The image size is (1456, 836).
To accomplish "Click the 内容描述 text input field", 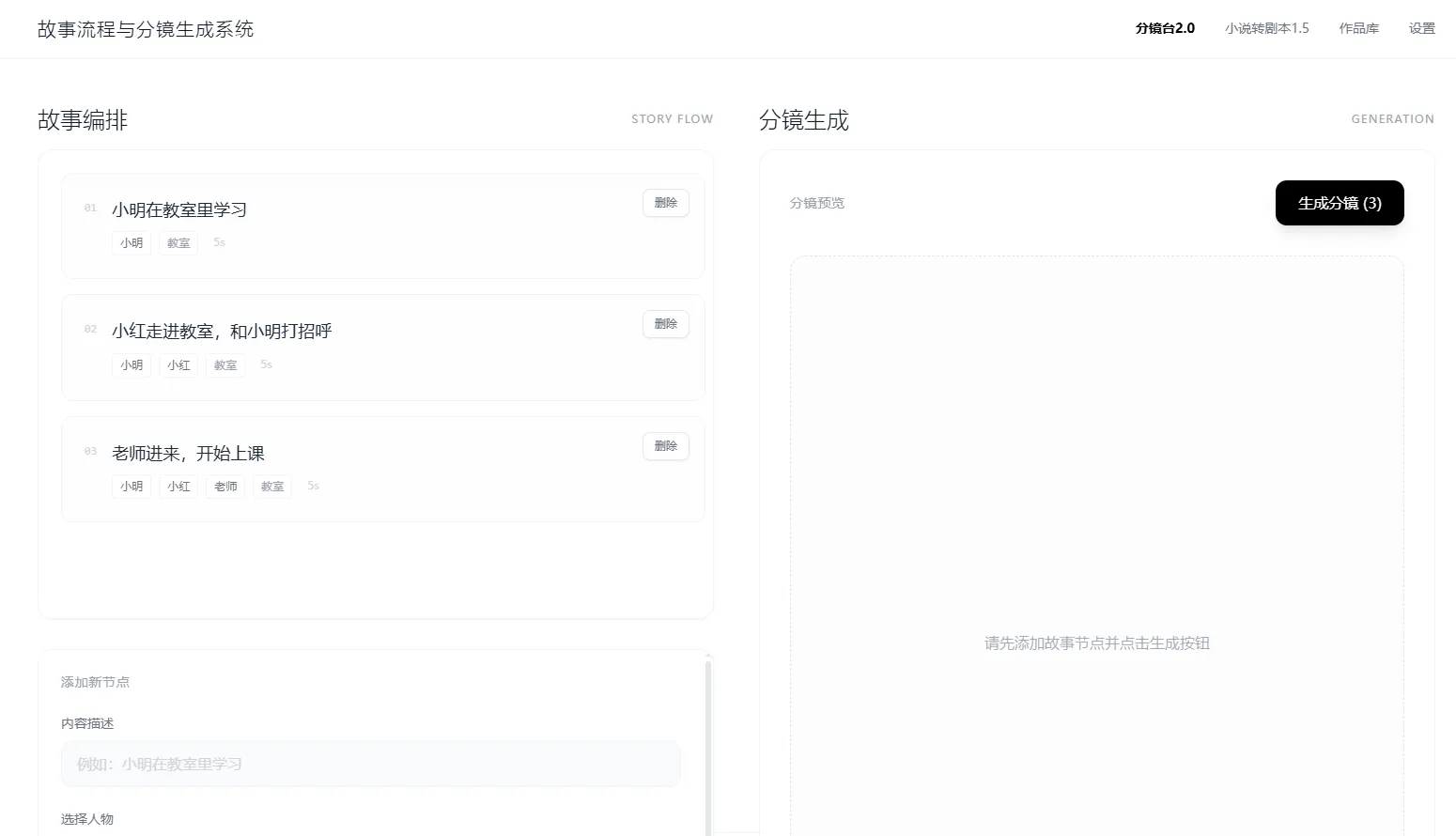I will [371, 764].
